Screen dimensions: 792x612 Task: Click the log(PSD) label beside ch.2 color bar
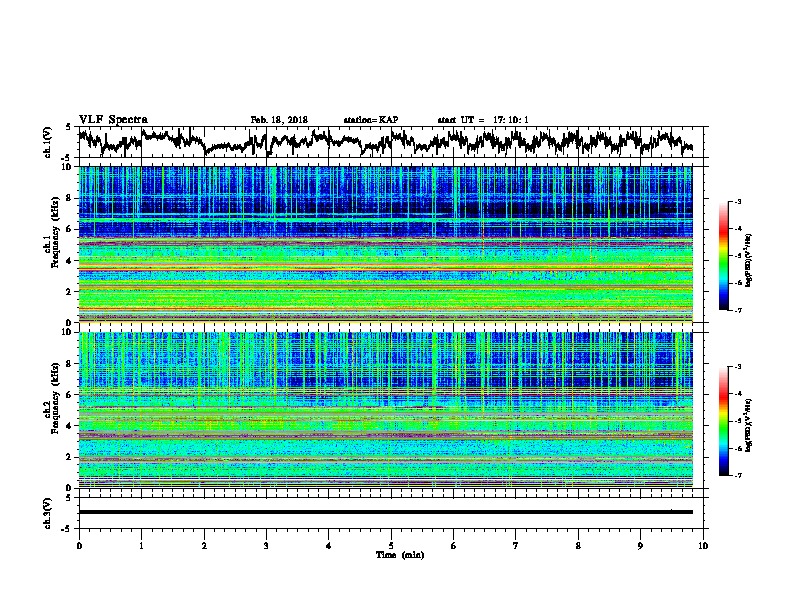(x=749, y=425)
